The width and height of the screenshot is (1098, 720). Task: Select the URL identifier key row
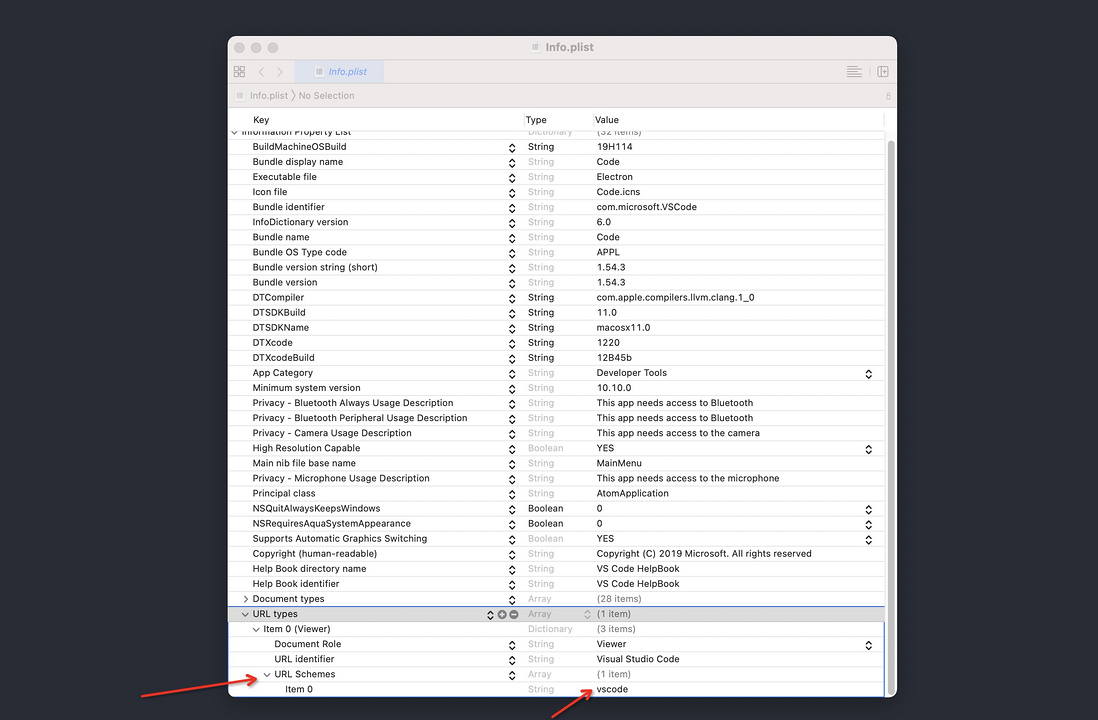[304, 659]
